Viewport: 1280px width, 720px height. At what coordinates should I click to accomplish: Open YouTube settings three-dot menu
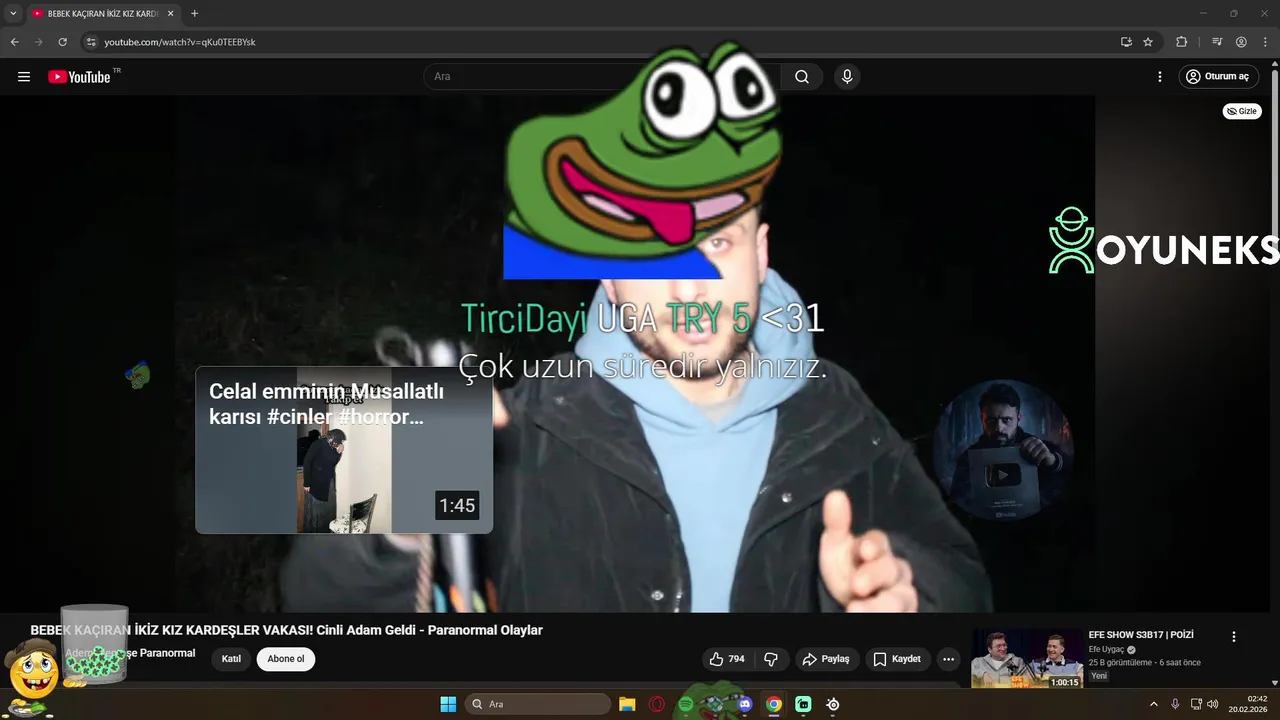click(x=1160, y=77)
